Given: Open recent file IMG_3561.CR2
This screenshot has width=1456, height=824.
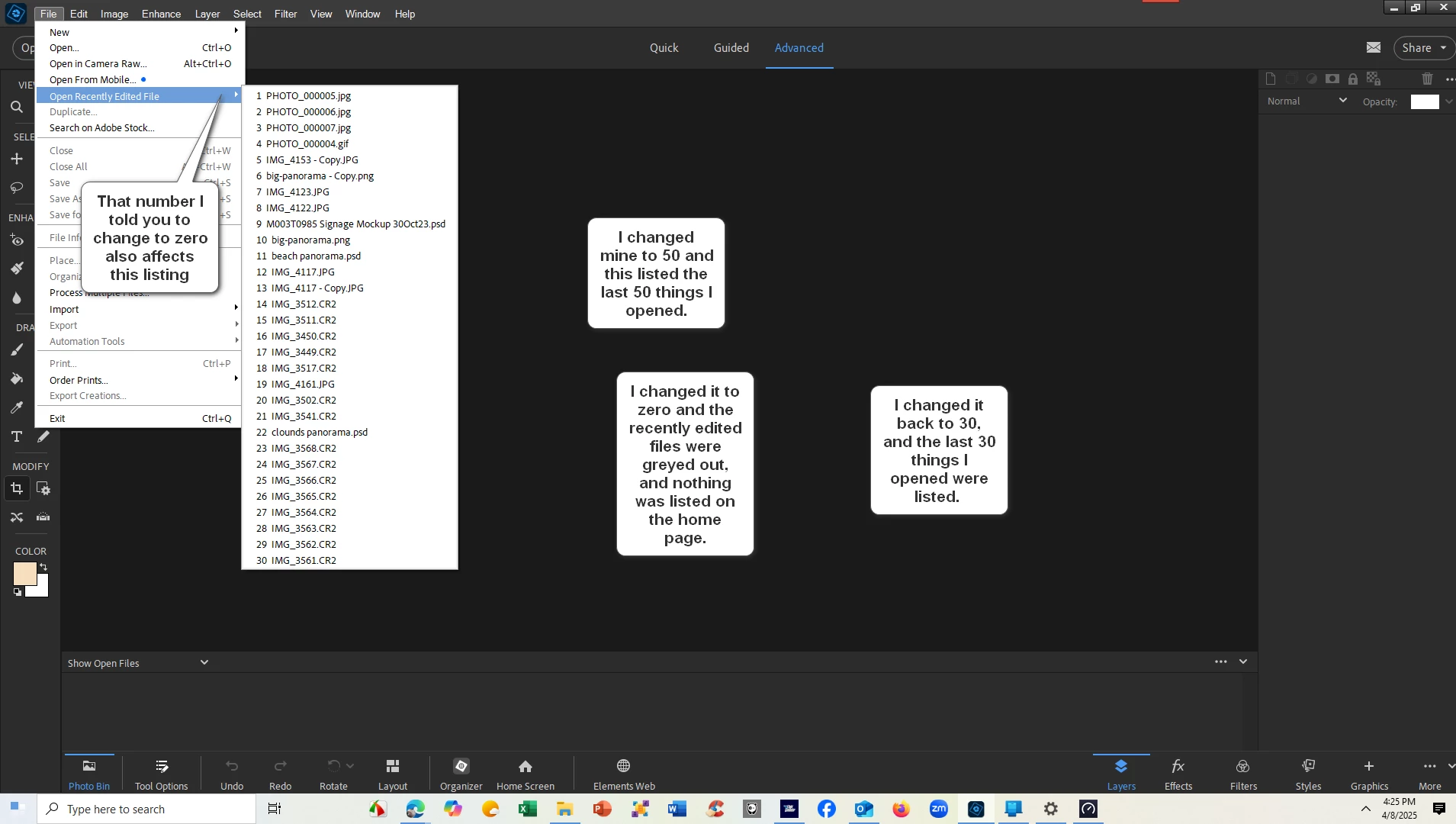Looking at the screenshot, I should [x=349, y=560].
